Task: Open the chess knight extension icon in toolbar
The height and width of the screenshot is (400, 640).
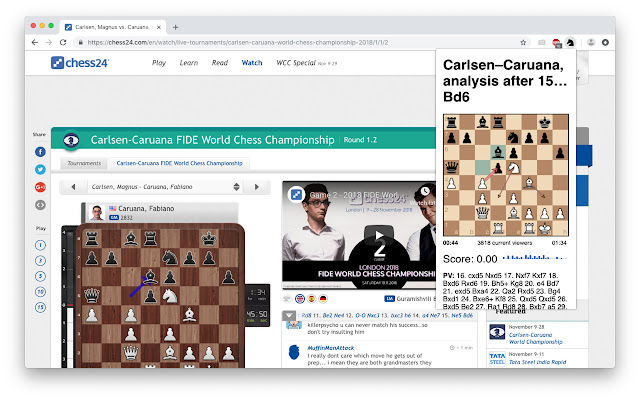Action: tap(570, 42)
